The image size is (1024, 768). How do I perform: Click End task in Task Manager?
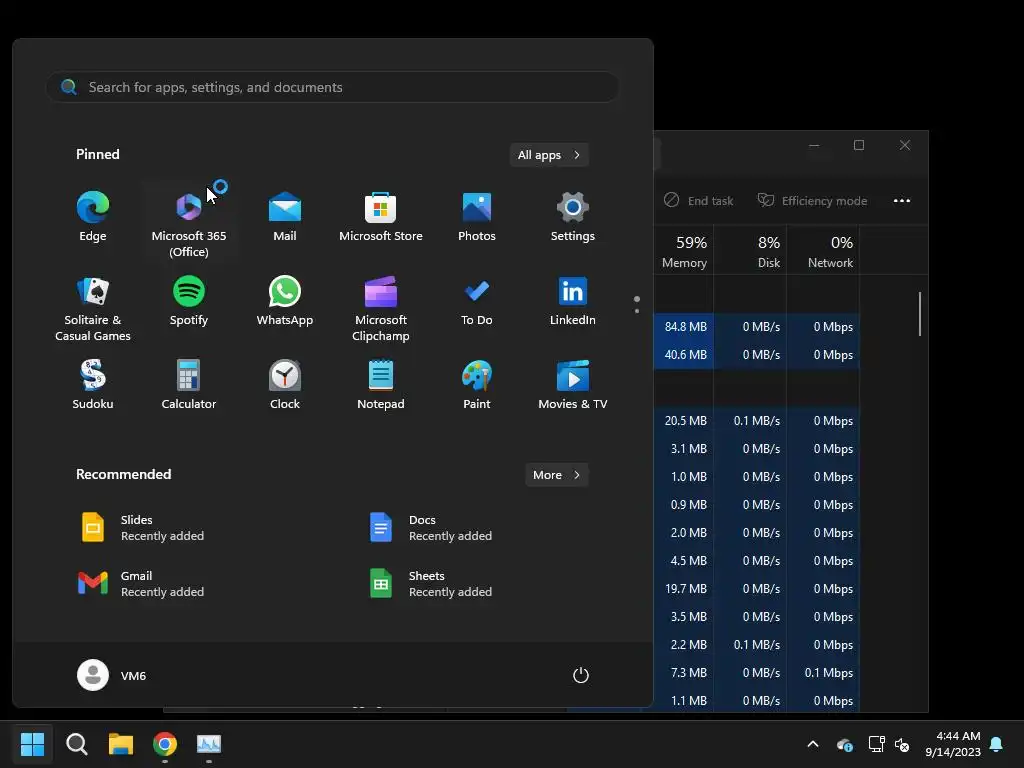point(699,200)
